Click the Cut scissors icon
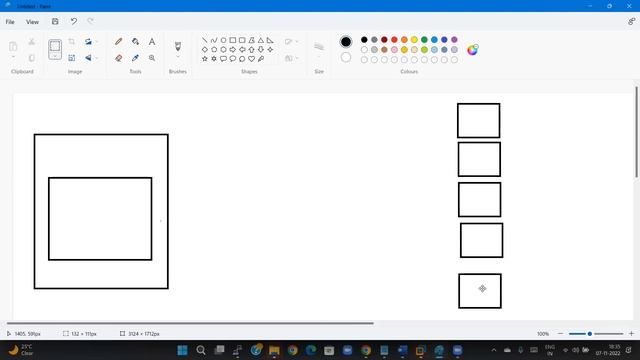The image size is (640, 360). 31,42
